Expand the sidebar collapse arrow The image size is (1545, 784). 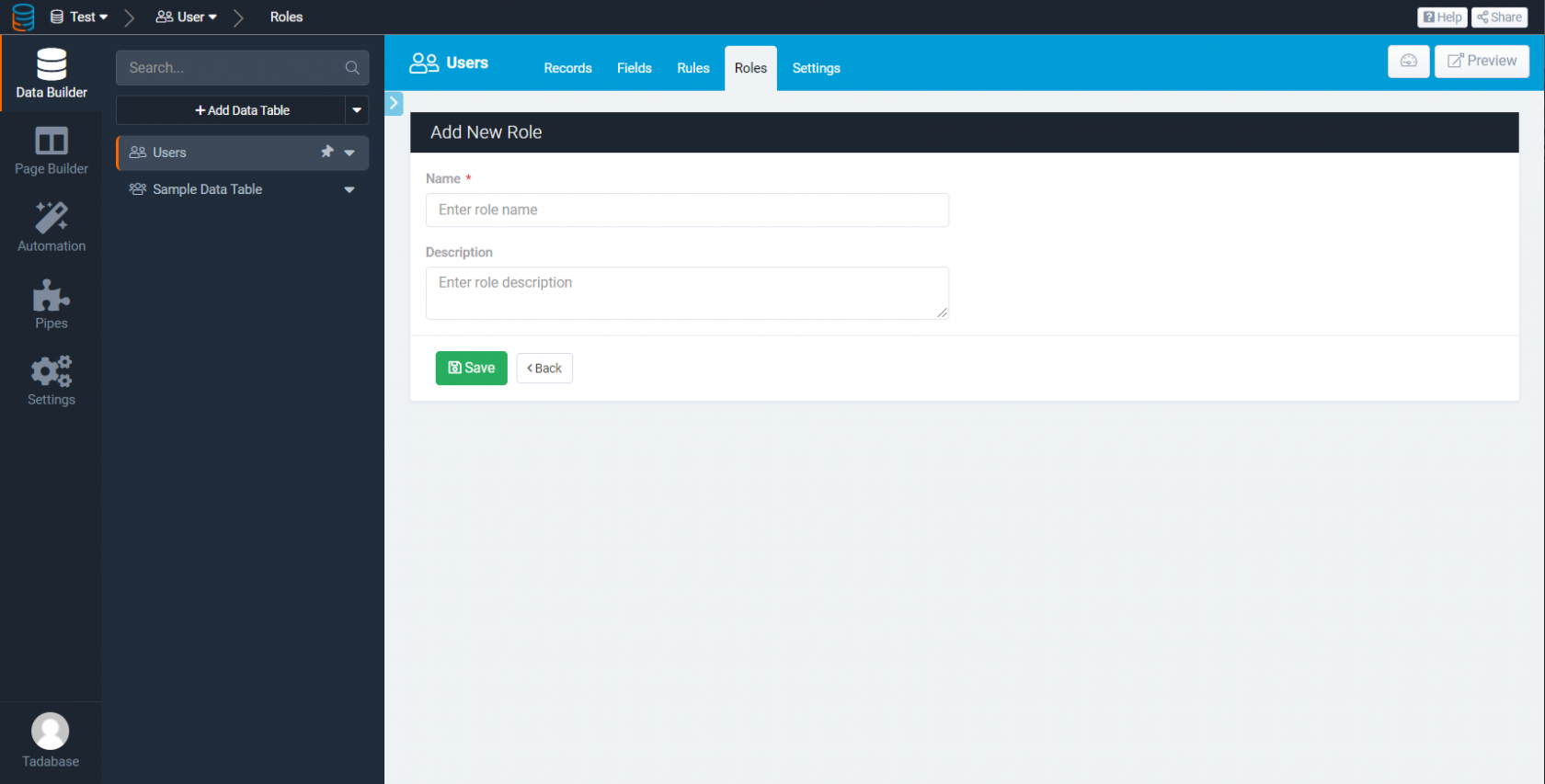pyautogui.click(x=394, y=103)
